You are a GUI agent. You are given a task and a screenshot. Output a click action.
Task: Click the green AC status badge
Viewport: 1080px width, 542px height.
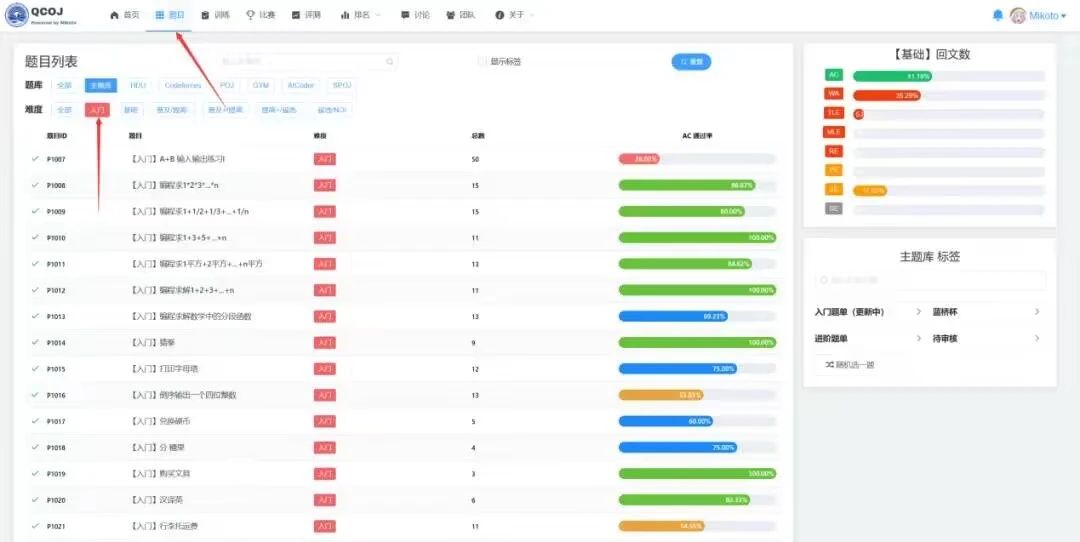pyautogui.click(x=834, y=75)
